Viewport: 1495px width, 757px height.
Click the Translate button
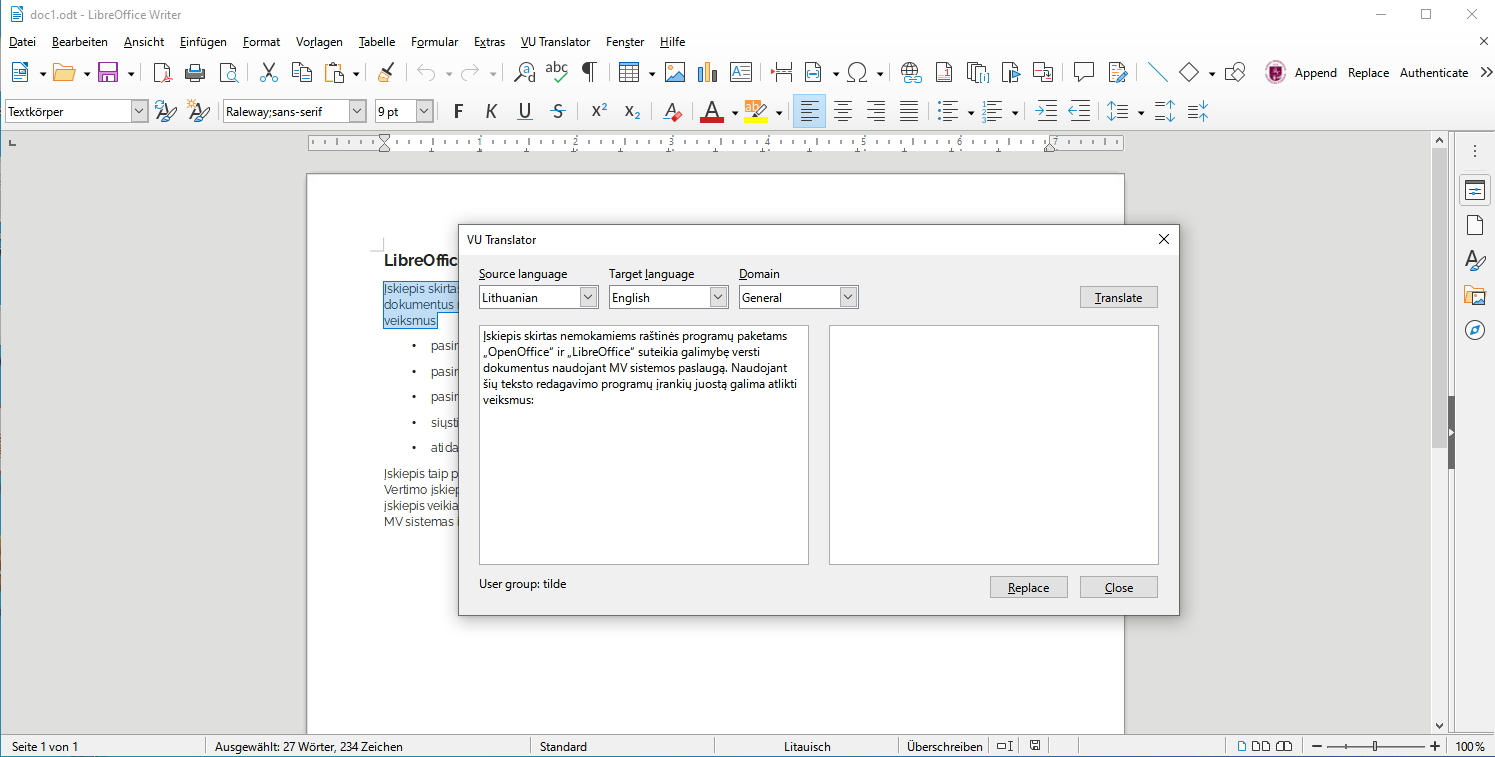(1118, 297)
